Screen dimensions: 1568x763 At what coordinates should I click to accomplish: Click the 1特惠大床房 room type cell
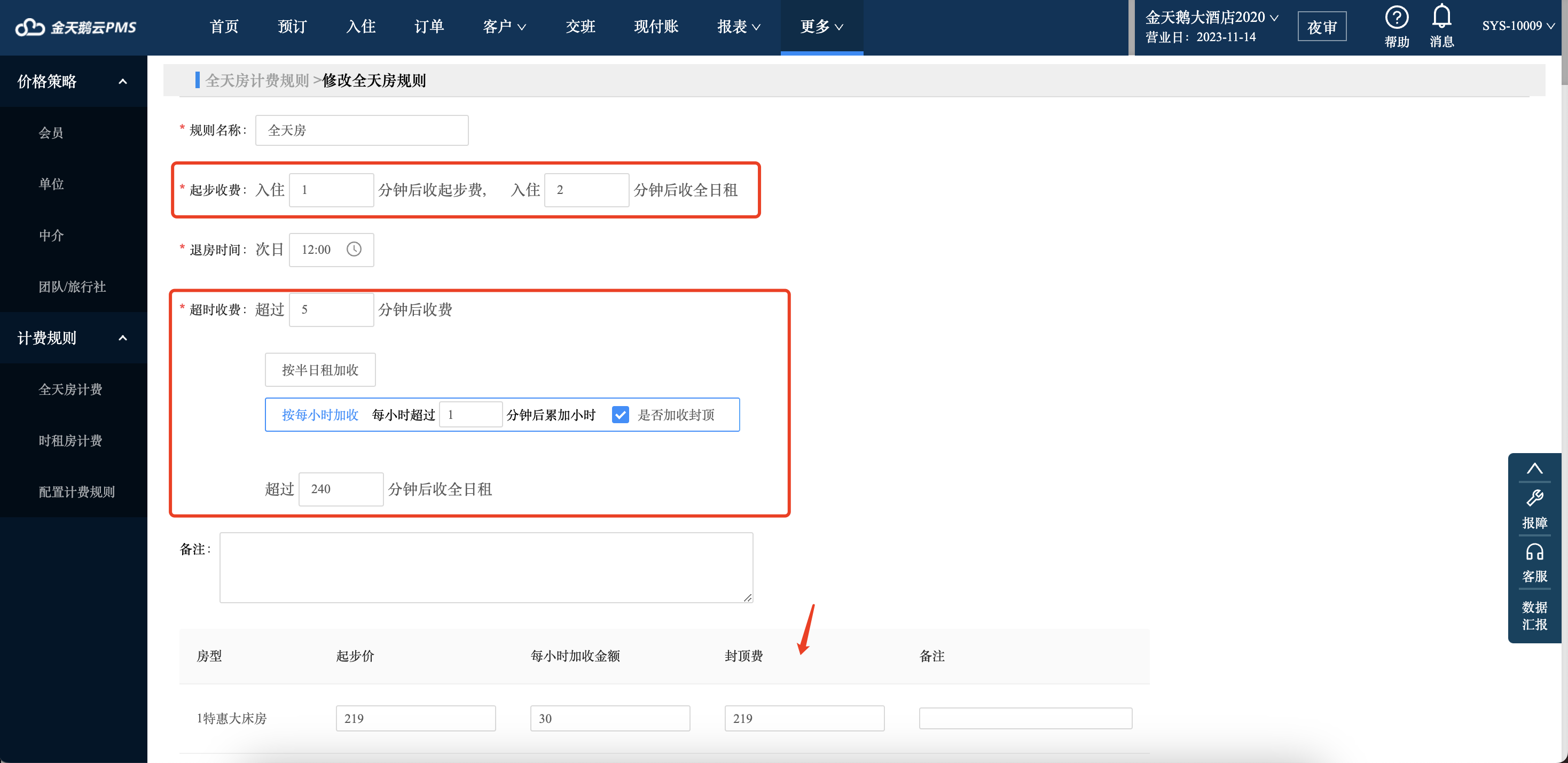231,719
